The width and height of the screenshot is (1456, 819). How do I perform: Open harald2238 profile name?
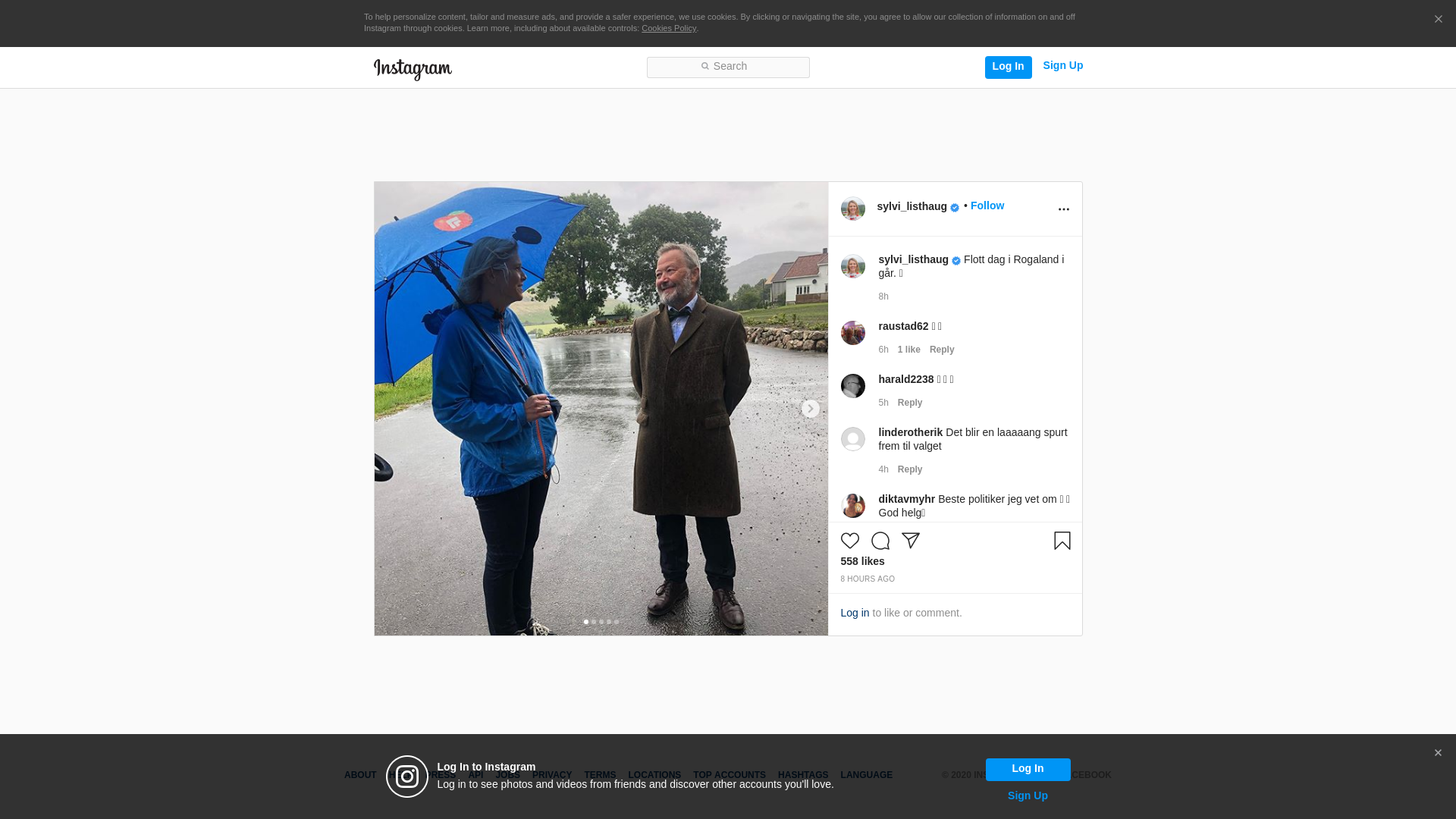point(905,379)
